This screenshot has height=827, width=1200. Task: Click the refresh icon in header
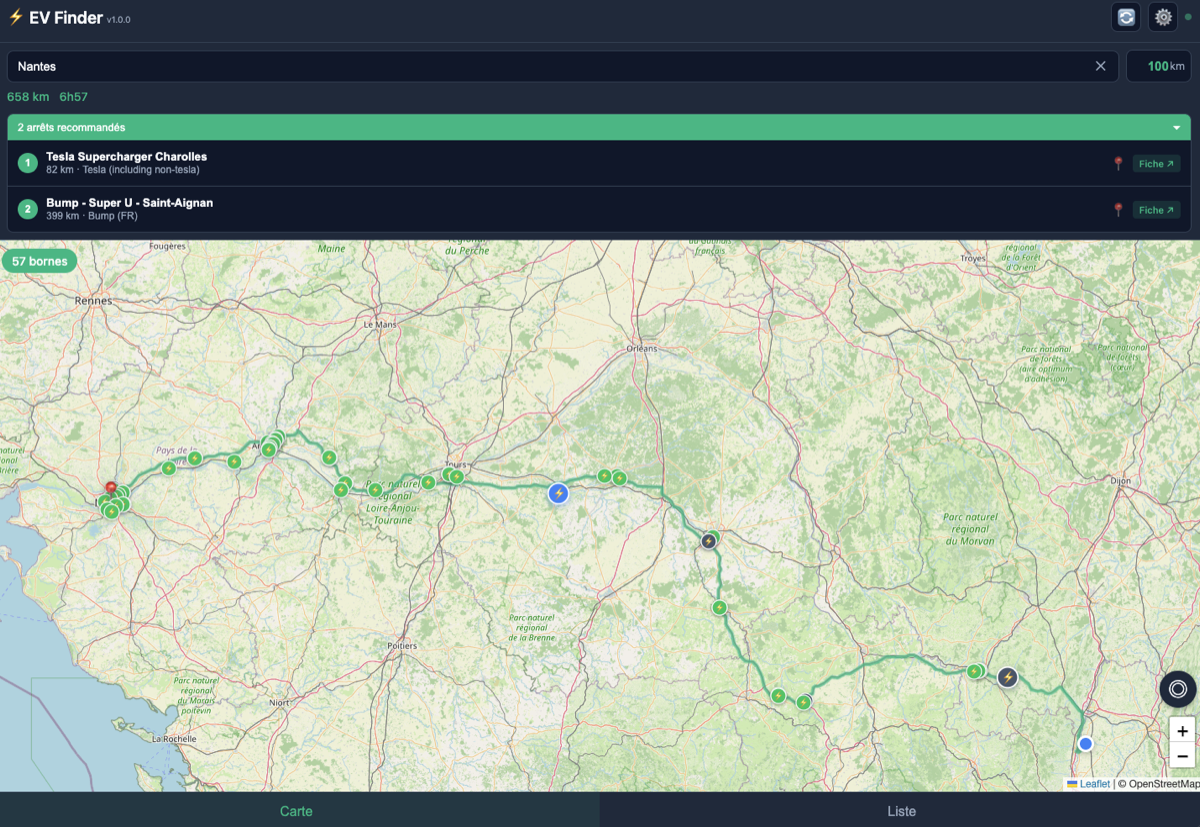coord(1126,17)
